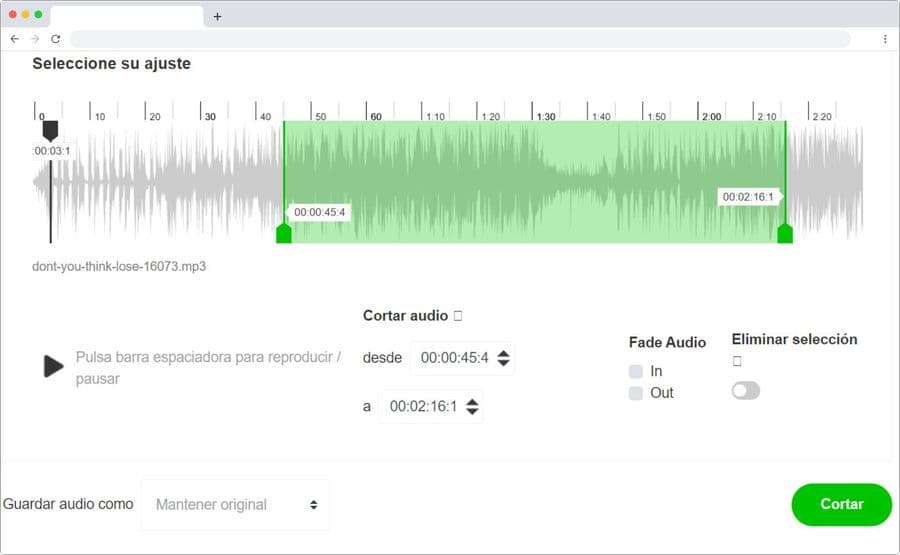900x555 pixels.
Task: Click the 2:00 mark on the timeline ruler
Action: pos(711,117)
